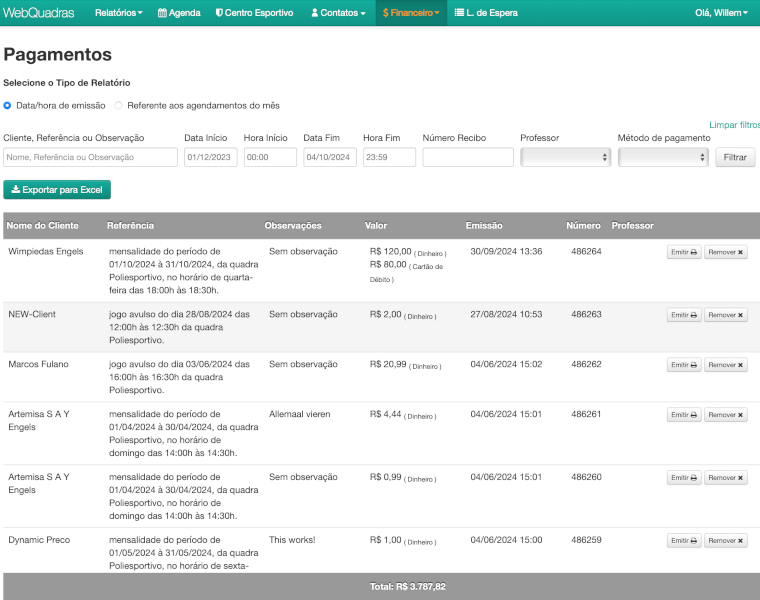Click the Data Início date field
760x600 pixels.
coord(210,157)
